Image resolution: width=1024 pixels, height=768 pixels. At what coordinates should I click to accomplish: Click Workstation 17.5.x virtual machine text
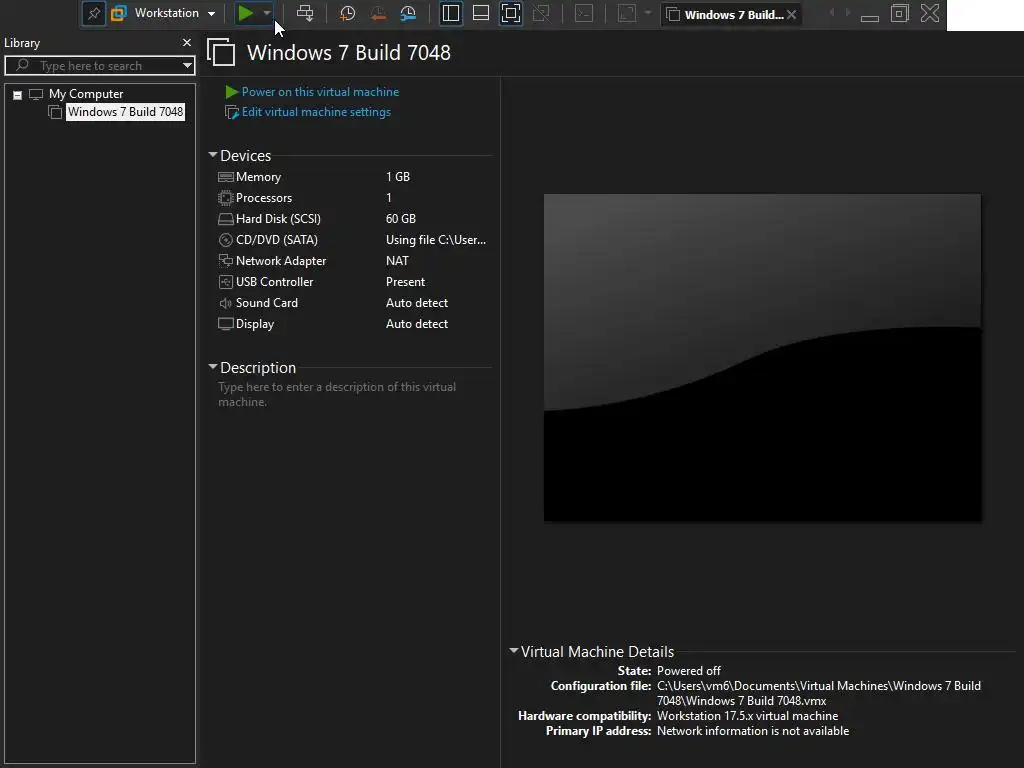tap(747, 716)
